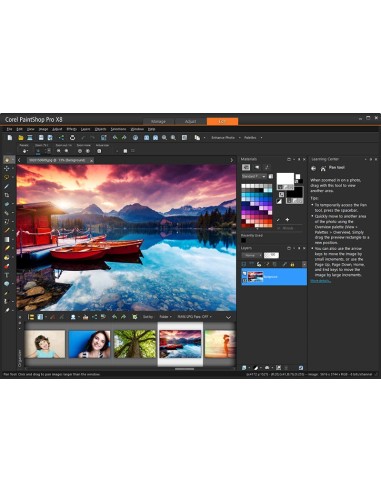This screenshot has height=492, width=381.
Task: Open the layer blend mode dropdown
Action: [252, 255]
